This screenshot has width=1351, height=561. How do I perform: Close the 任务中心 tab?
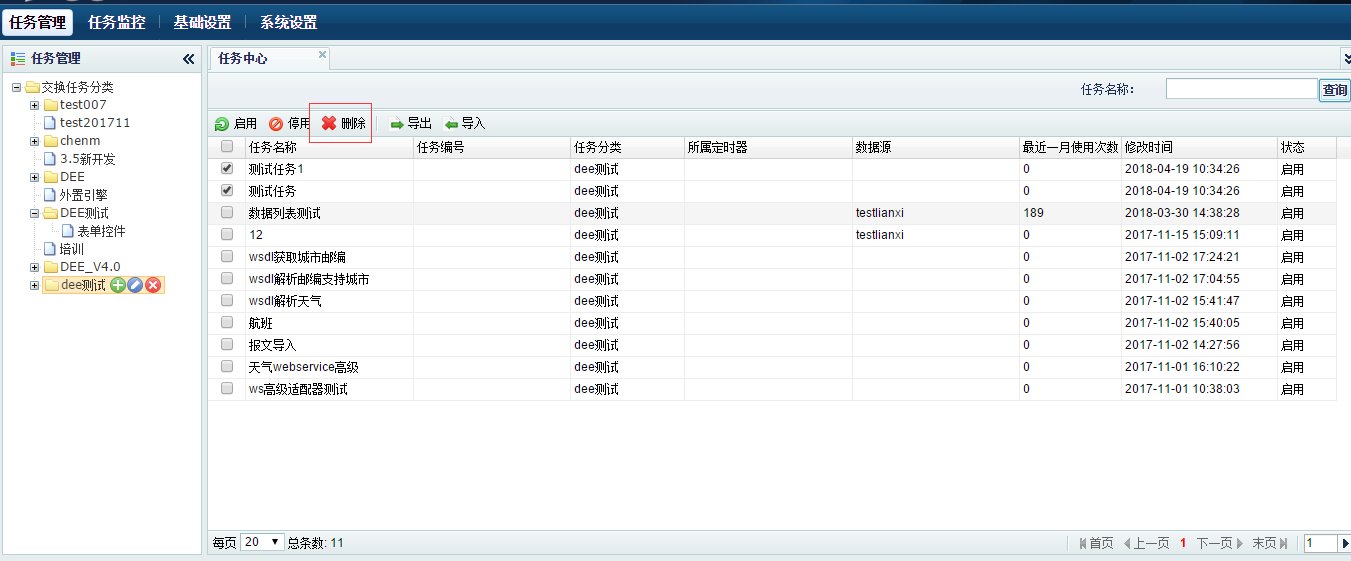[x=322, y=55]
